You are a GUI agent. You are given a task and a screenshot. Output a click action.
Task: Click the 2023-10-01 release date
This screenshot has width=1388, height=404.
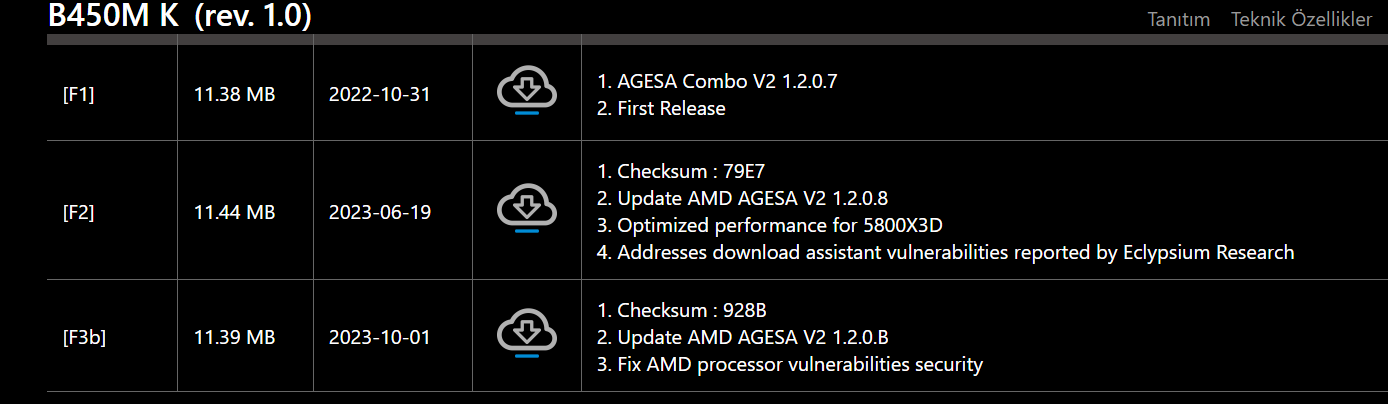[379, 337]
